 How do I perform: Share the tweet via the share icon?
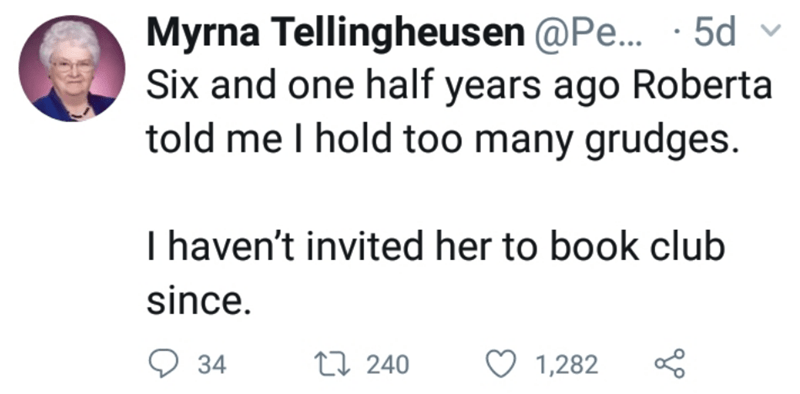click(x=670, y=364)
